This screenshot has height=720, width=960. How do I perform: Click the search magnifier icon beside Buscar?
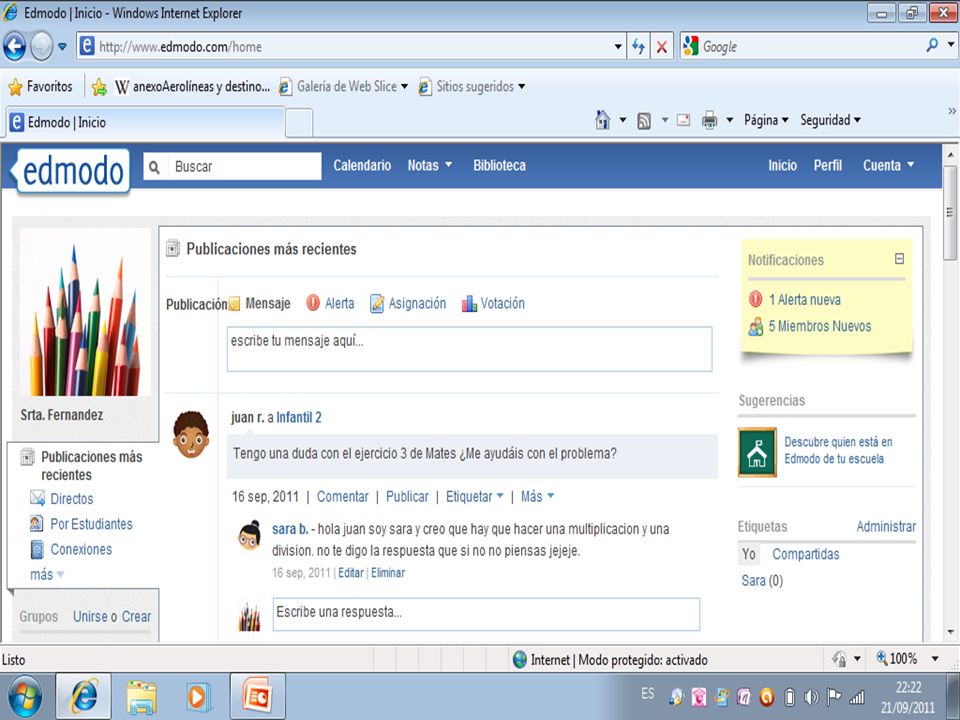(154, 167)
